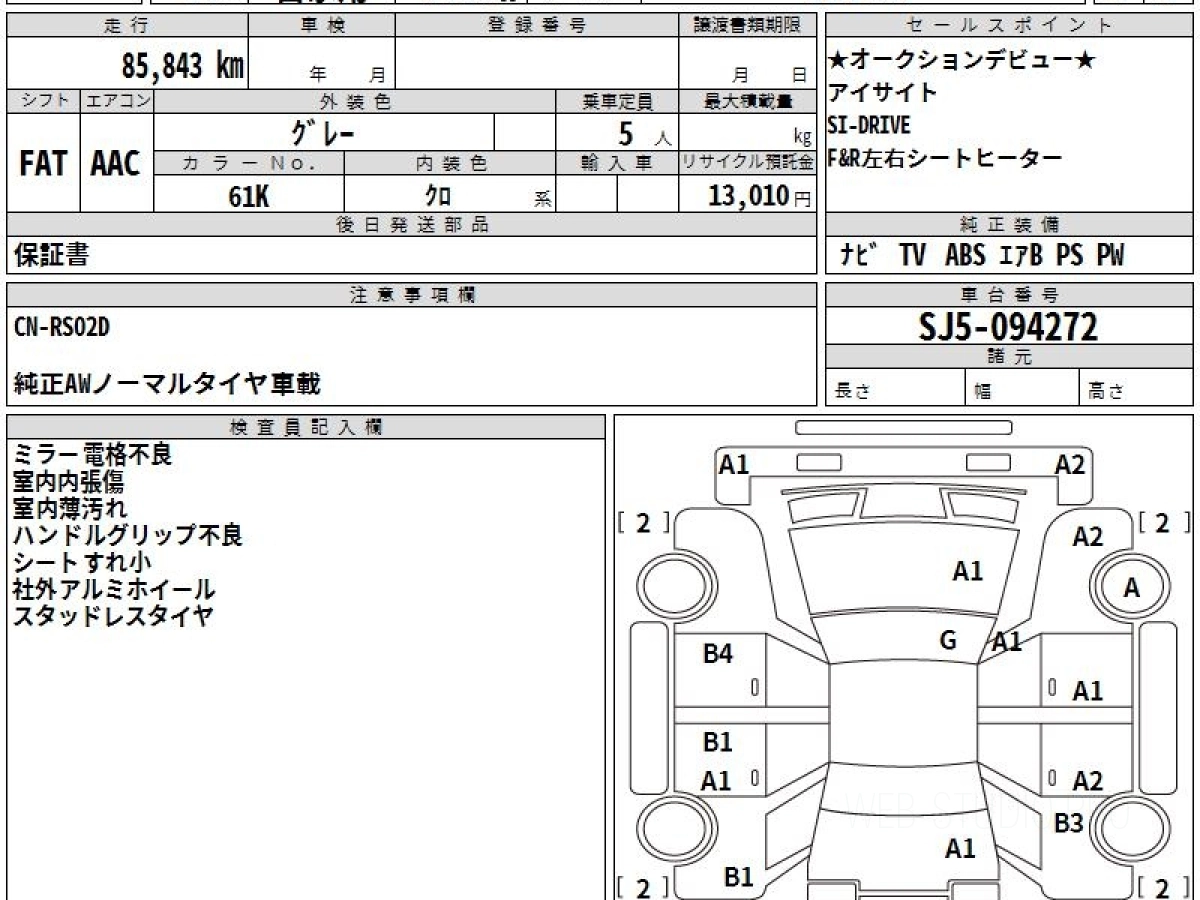The image size is (1200, 900).
Task: Click the PW equipment item
Action: 1110,256
